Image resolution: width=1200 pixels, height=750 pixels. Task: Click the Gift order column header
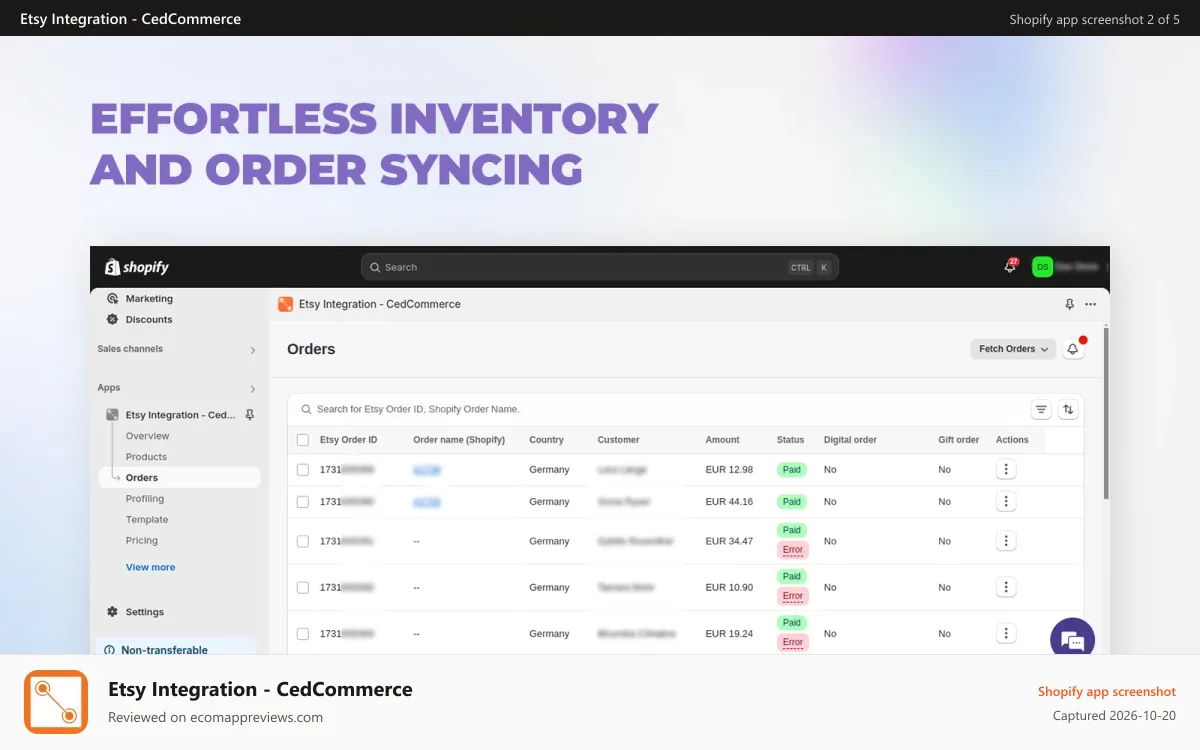(x=959, y=440)
